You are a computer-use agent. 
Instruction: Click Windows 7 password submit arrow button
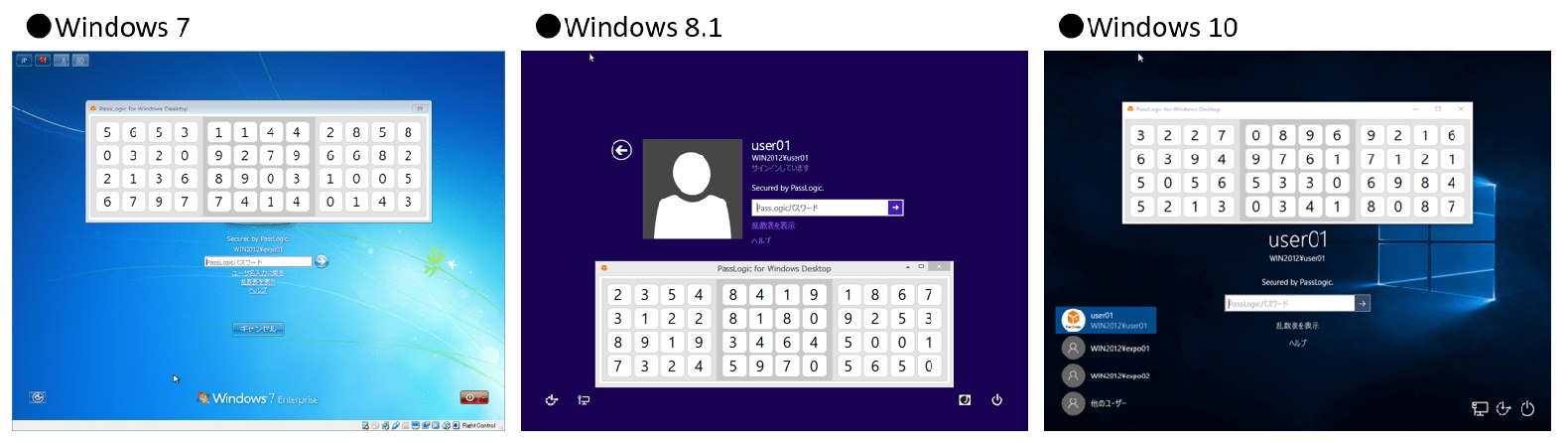322,261
